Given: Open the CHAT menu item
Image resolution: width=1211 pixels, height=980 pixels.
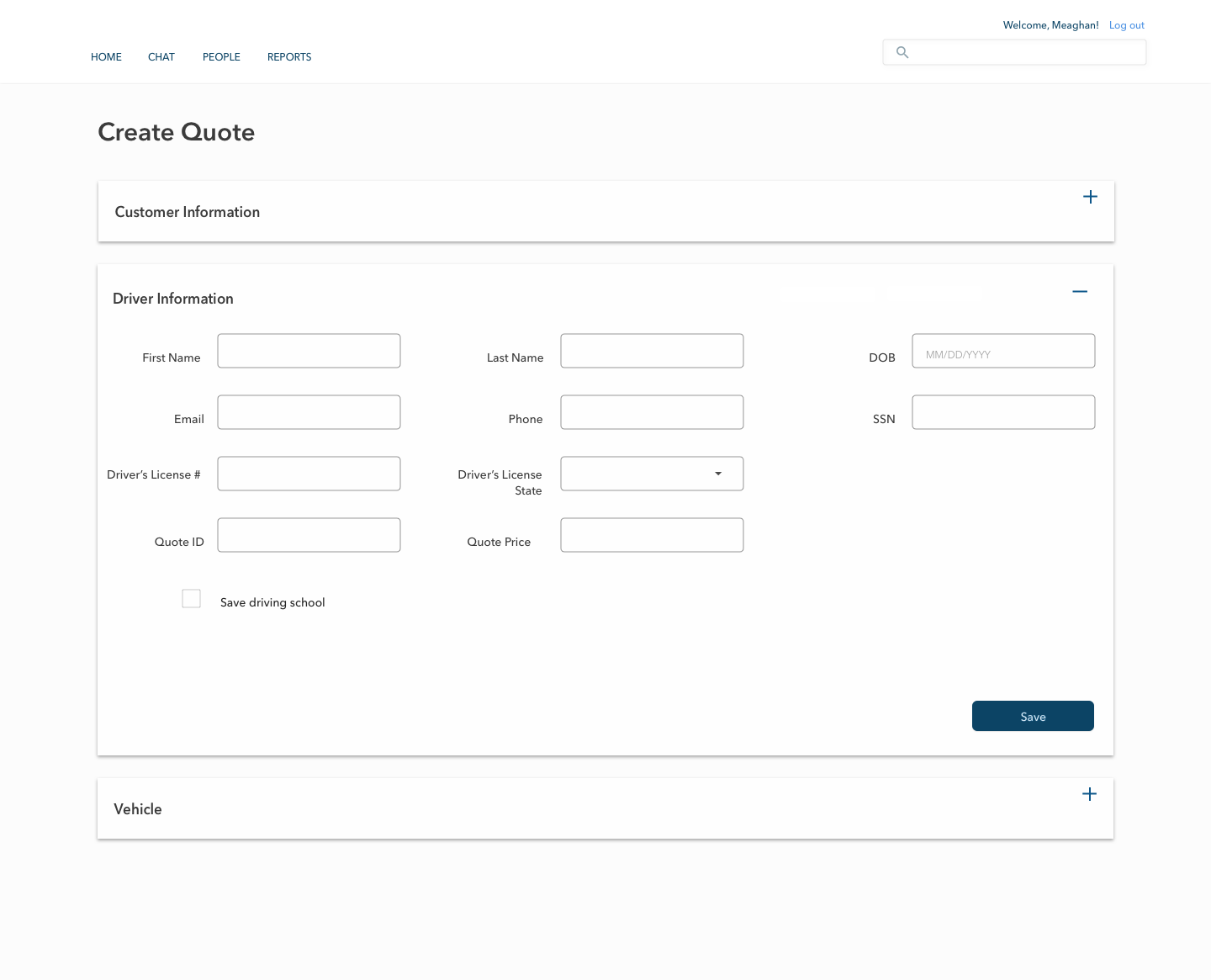Looking at the screenshot, I should 161,57.
